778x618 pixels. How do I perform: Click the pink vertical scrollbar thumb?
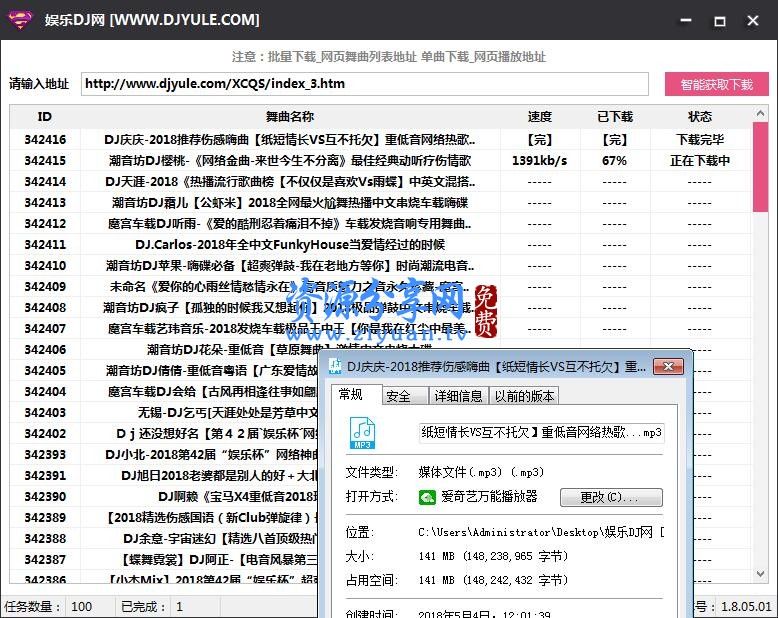point(760,167)
